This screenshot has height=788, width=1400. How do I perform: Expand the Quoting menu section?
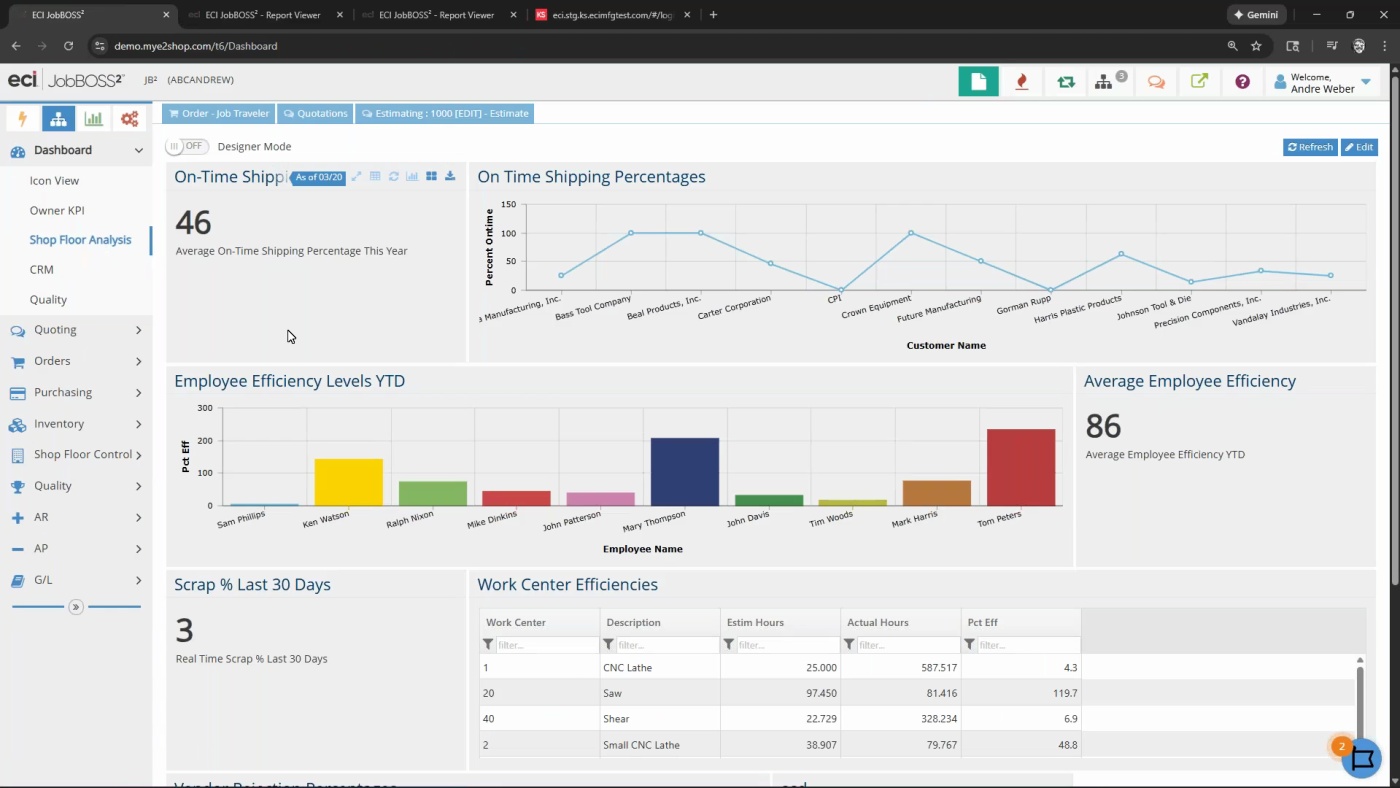pyautogui.click(x=75, y=330)
